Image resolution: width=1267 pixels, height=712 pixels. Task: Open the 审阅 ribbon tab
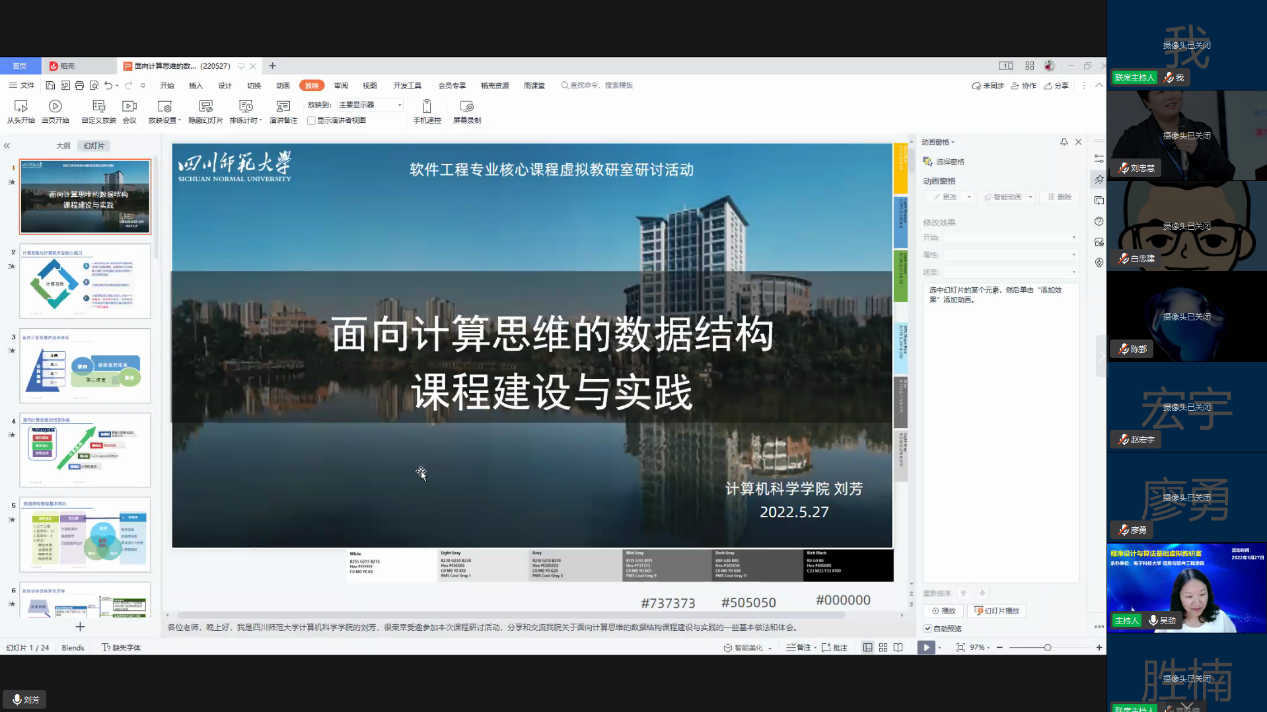pos(341,86)
